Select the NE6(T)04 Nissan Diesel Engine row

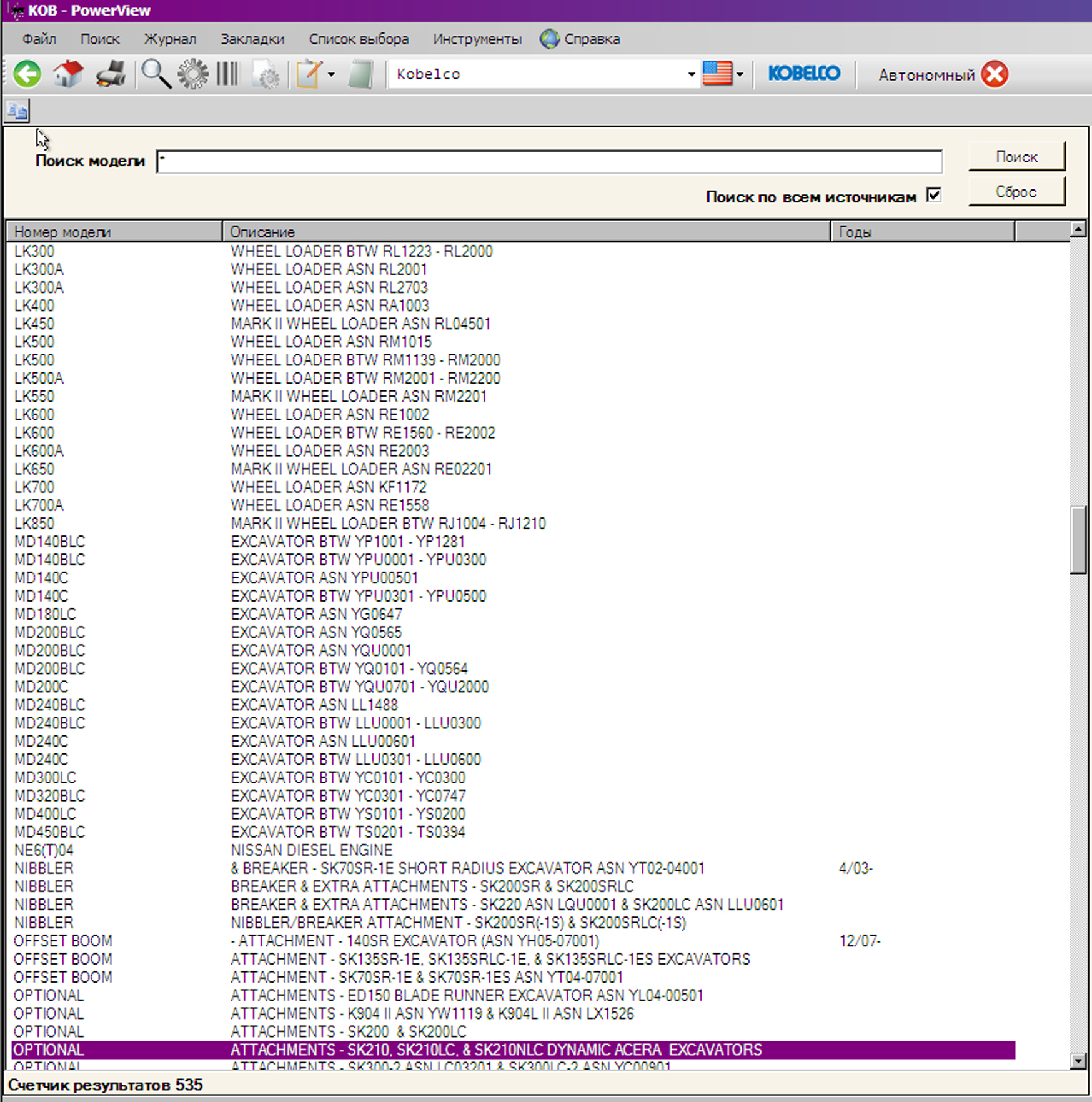[x=312, y=850]
